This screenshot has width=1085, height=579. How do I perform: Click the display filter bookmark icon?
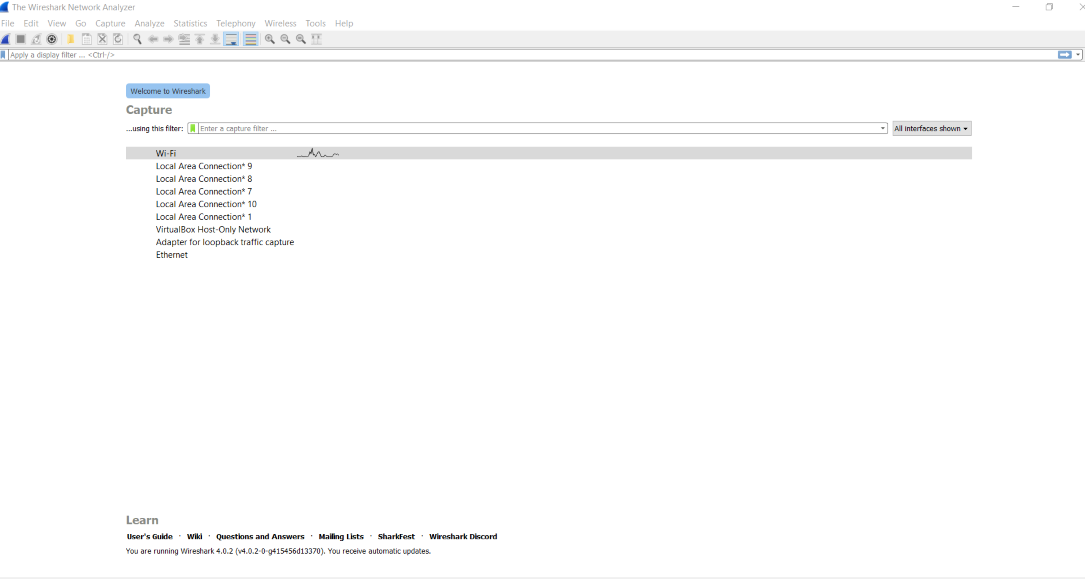tap(3, 55)
